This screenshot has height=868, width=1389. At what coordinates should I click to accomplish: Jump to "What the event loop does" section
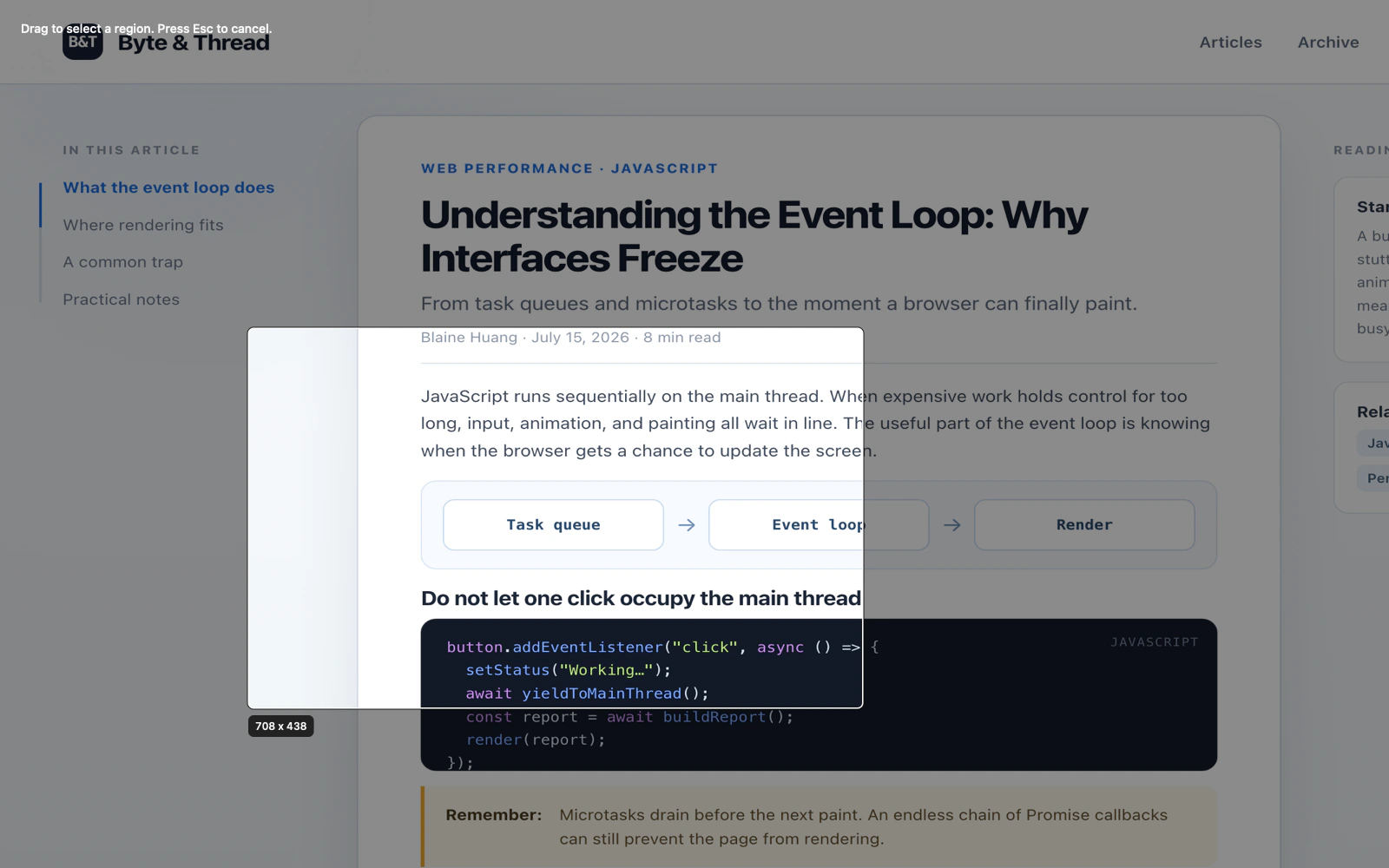point(168,187)
